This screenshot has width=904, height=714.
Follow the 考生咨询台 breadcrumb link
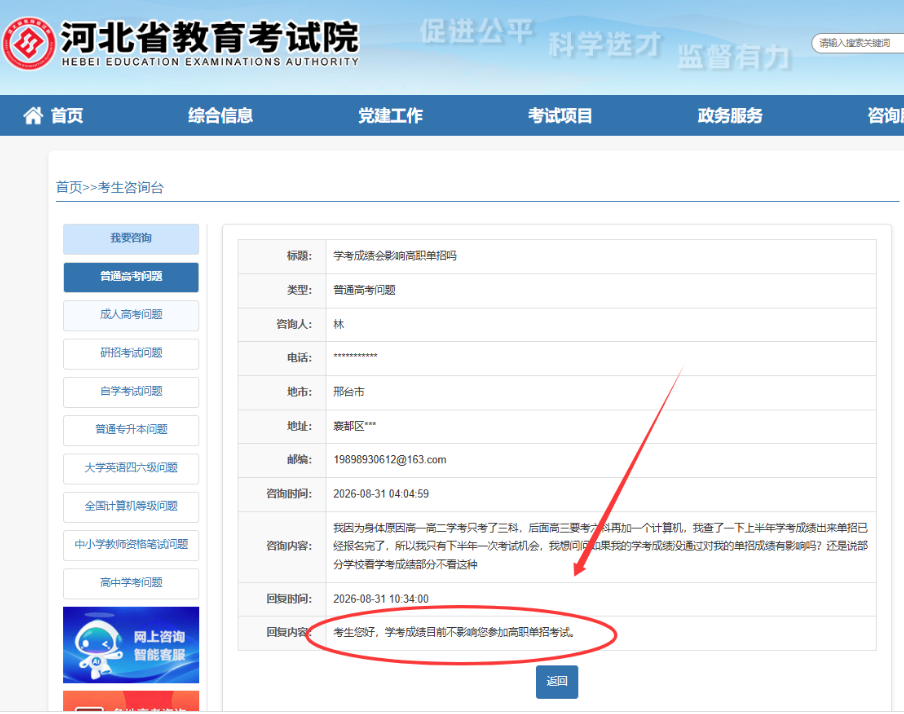tap(131, 187)
